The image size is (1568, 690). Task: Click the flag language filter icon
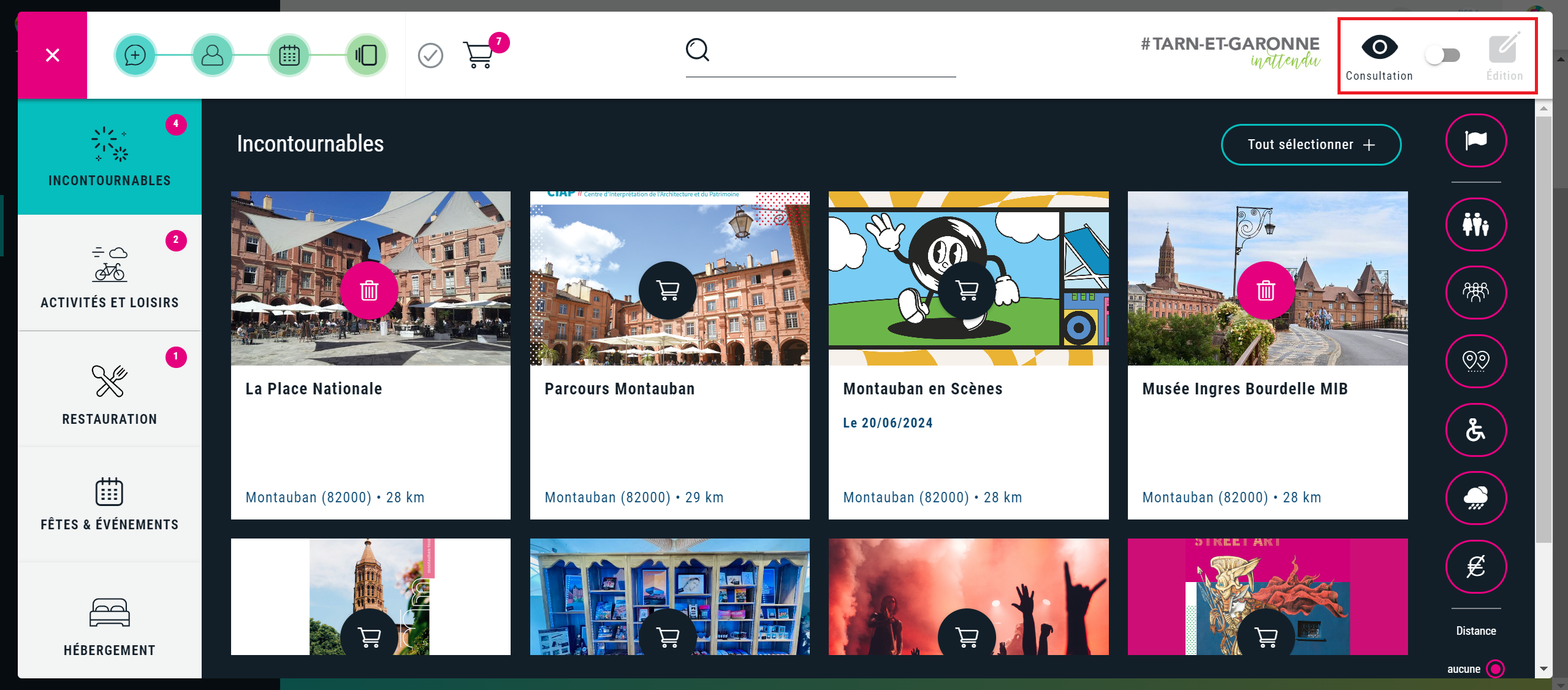(x=1475, y=140)
